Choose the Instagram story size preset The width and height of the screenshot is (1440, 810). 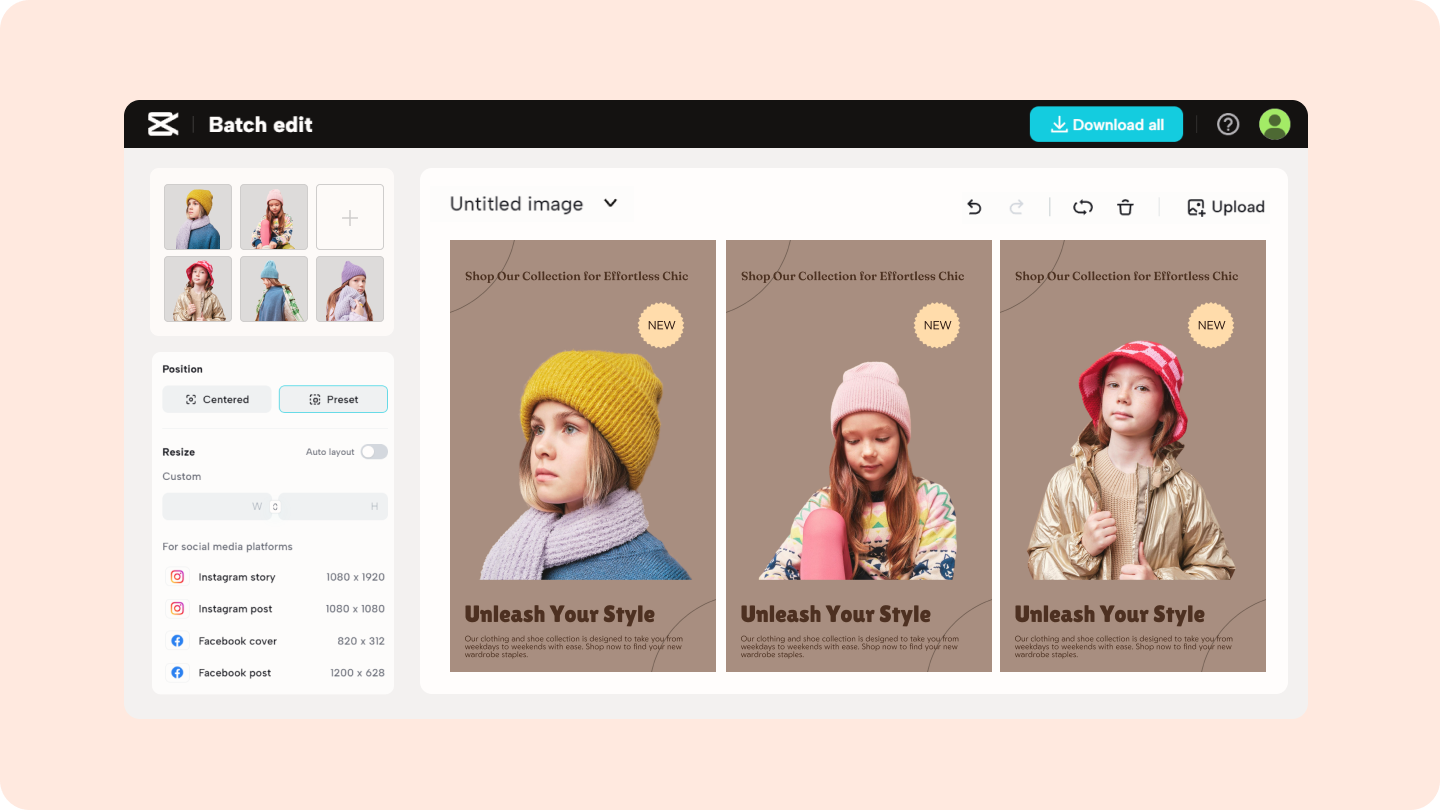[x=275, y=577]
